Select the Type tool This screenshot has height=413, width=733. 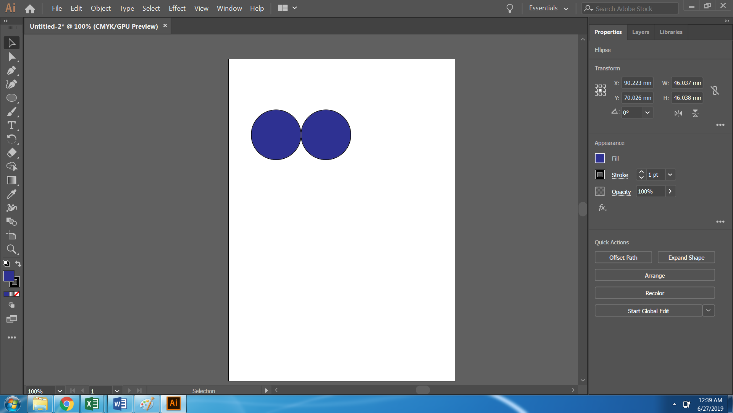tap(12, 125)
